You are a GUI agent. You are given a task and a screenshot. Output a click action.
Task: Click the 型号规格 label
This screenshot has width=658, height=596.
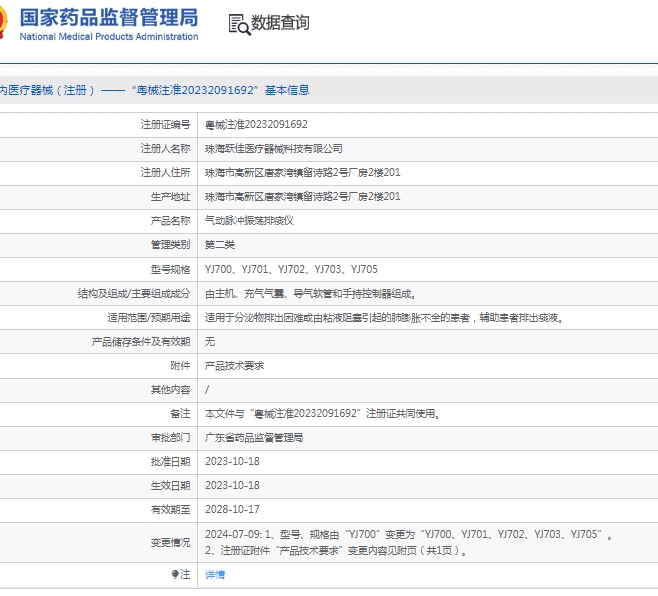click(x=170, y=269)
